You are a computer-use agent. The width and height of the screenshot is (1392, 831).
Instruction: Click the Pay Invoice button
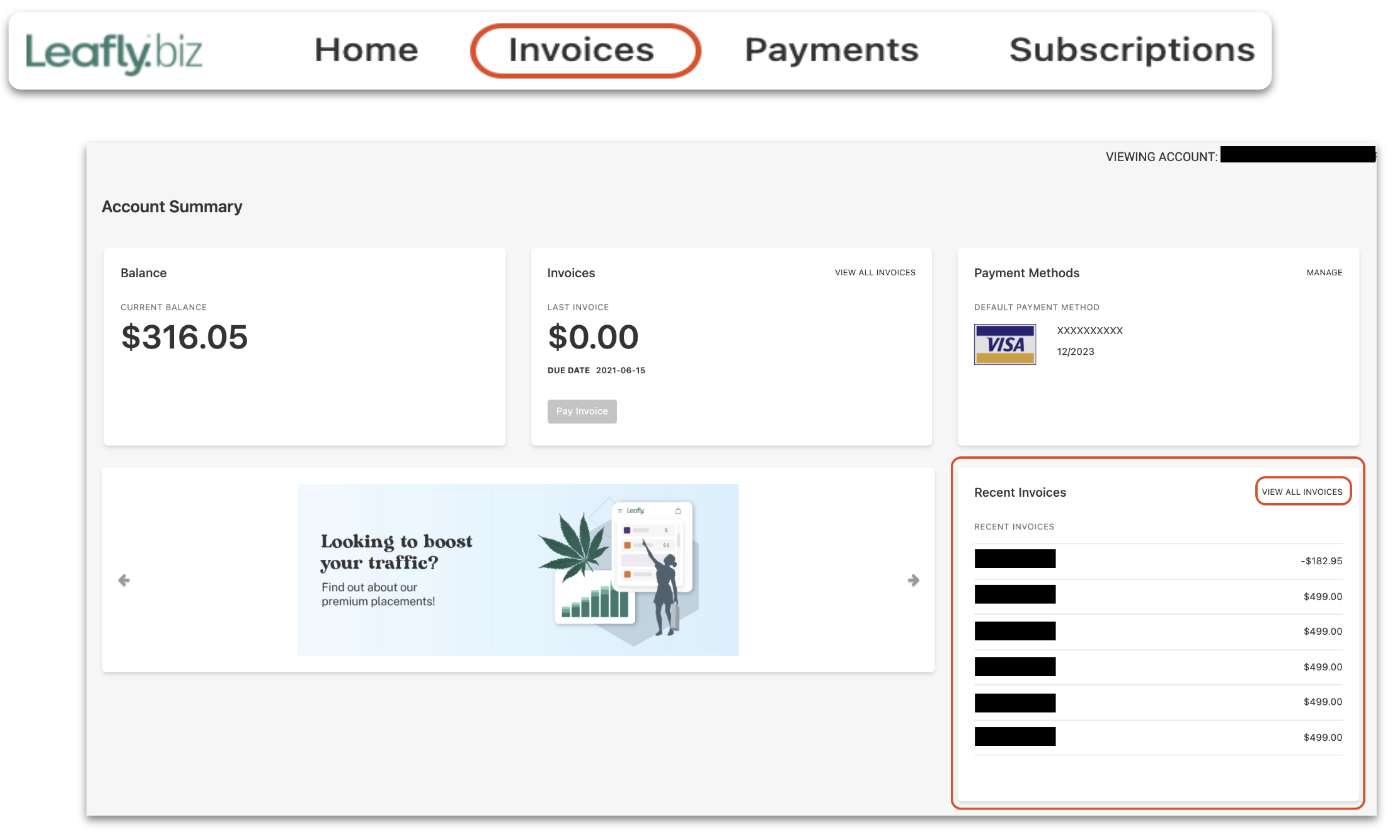(582, 411)
